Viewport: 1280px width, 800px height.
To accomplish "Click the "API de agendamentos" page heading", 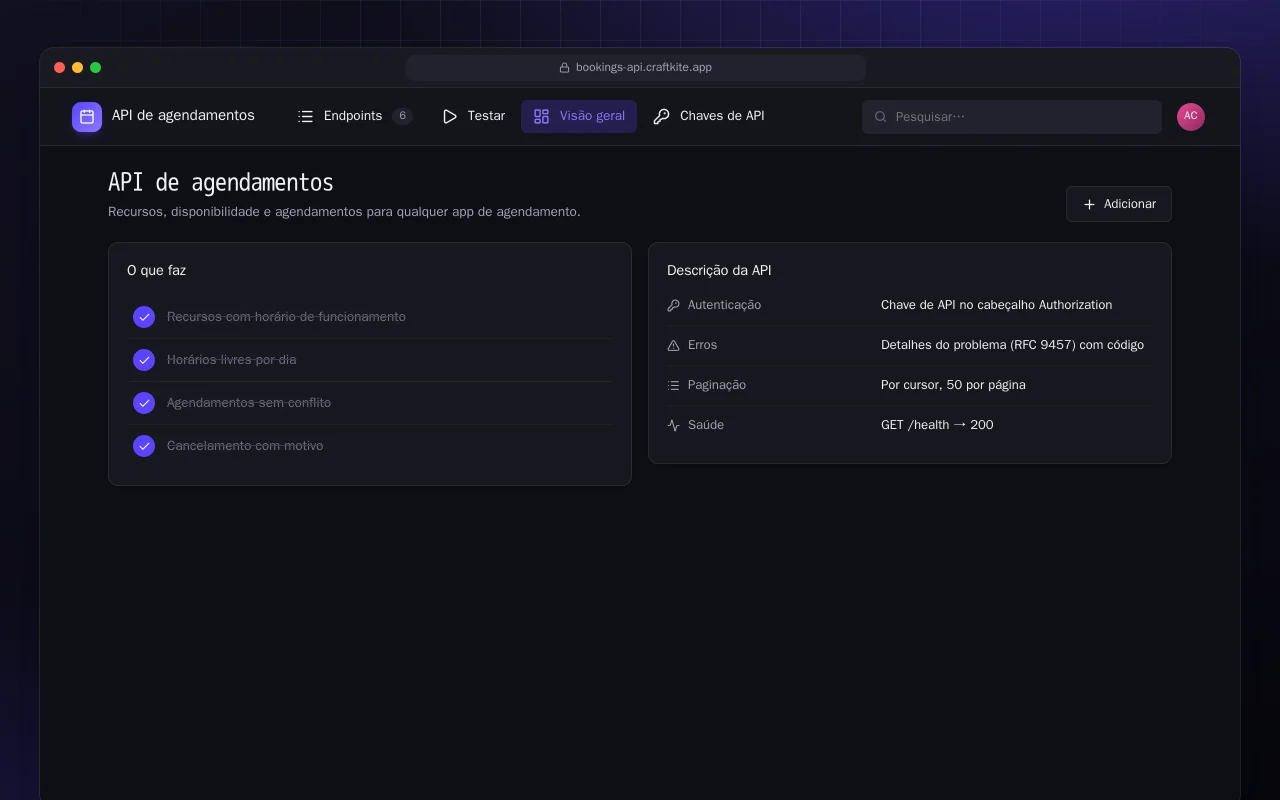I will tap(221, 183).
